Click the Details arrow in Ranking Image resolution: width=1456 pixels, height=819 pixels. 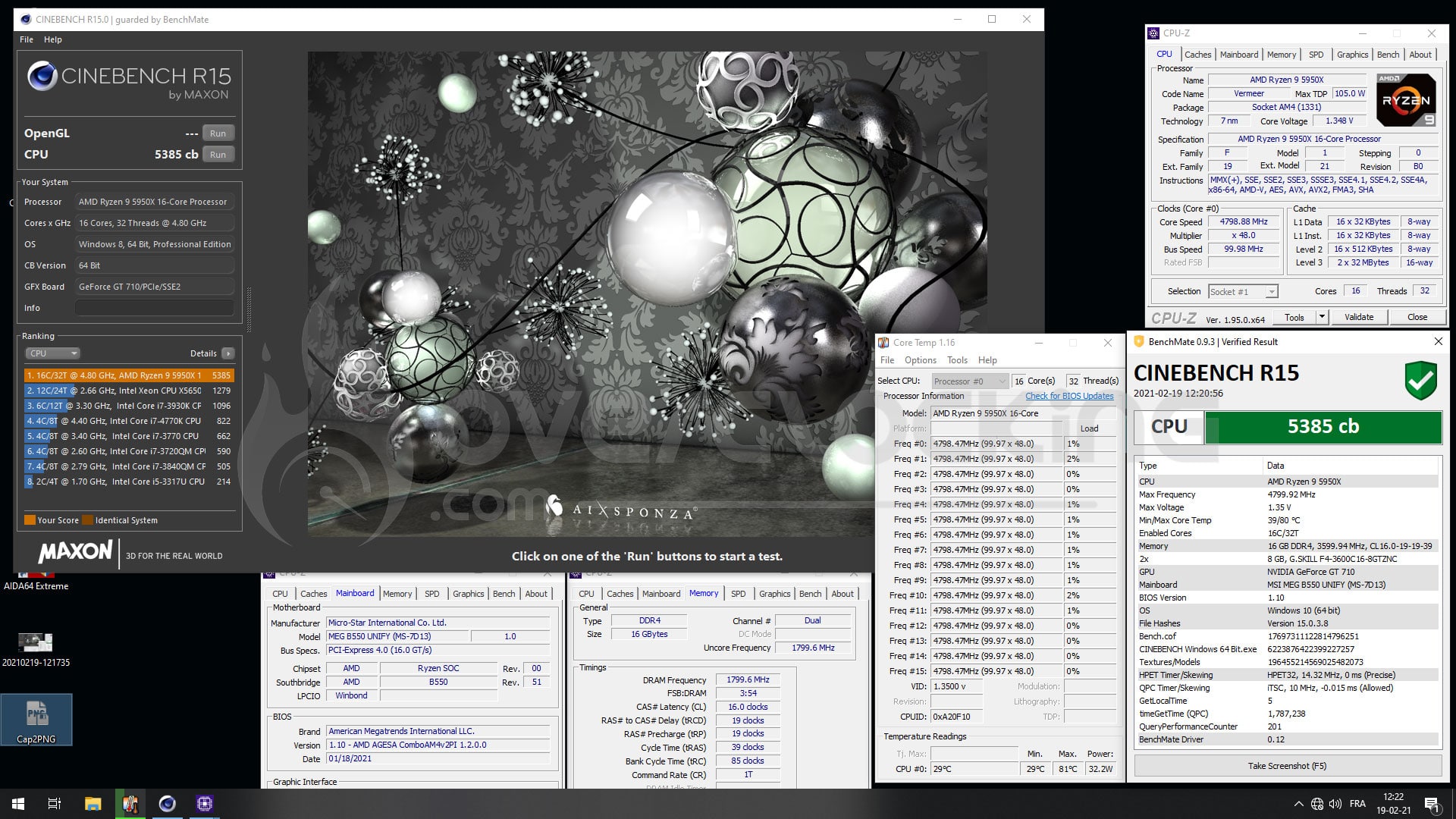[x=227, y=353]
